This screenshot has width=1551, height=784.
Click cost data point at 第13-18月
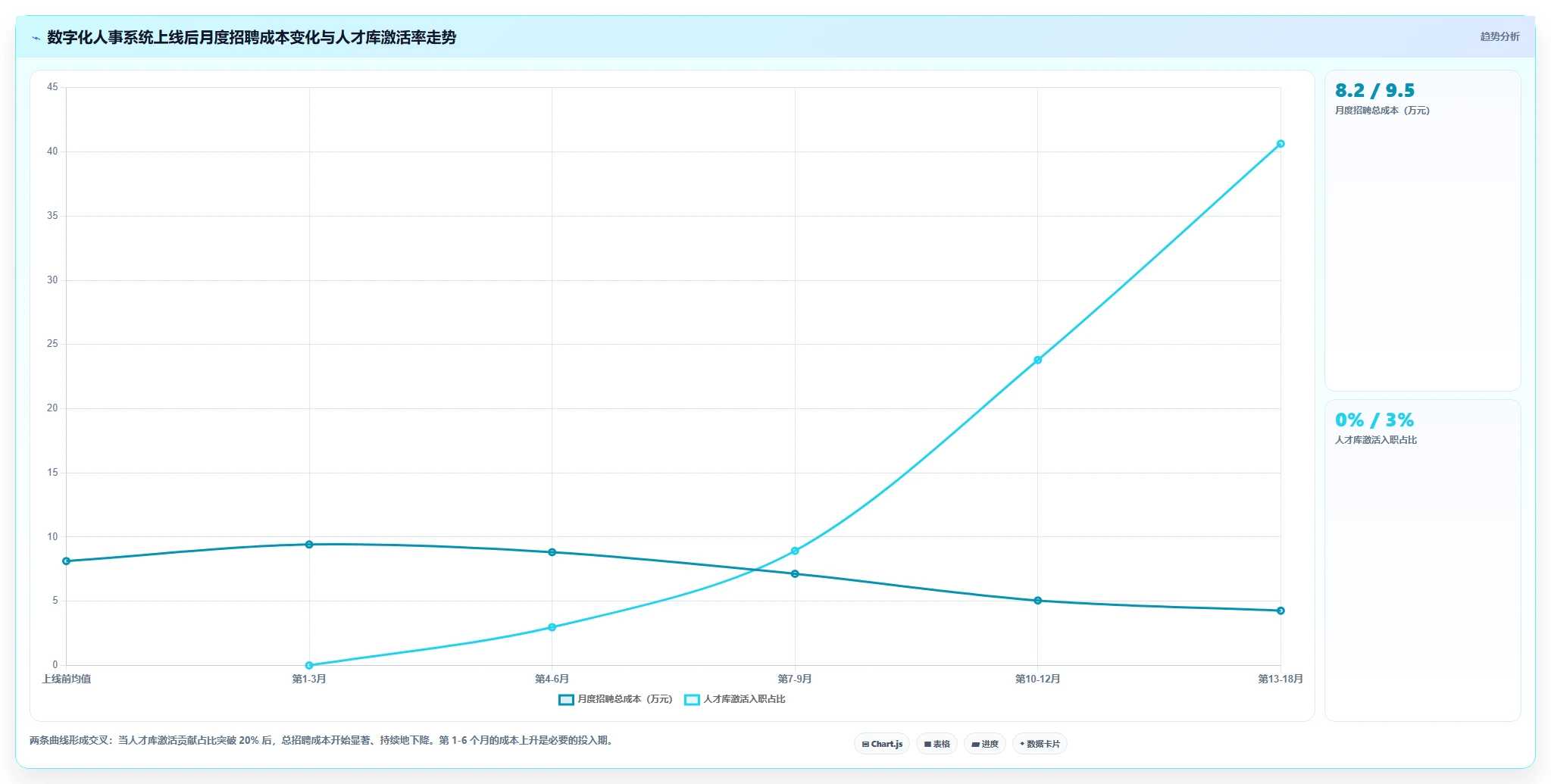click(x=1281, y=611)
